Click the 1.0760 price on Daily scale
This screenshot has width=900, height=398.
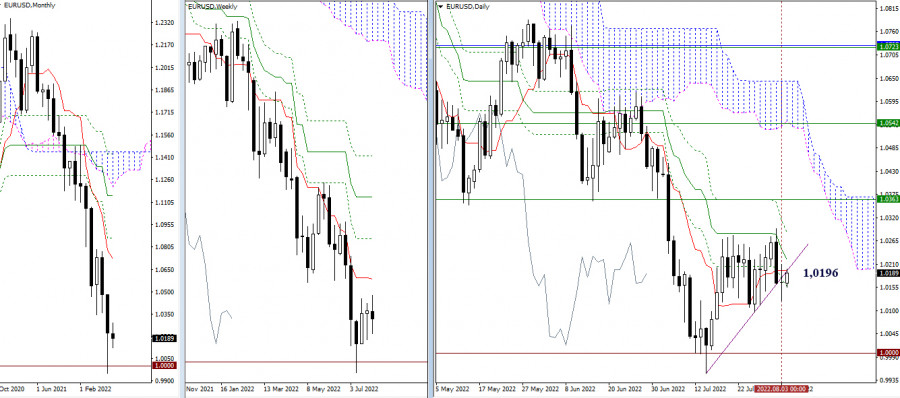click(x=888, y=32)
